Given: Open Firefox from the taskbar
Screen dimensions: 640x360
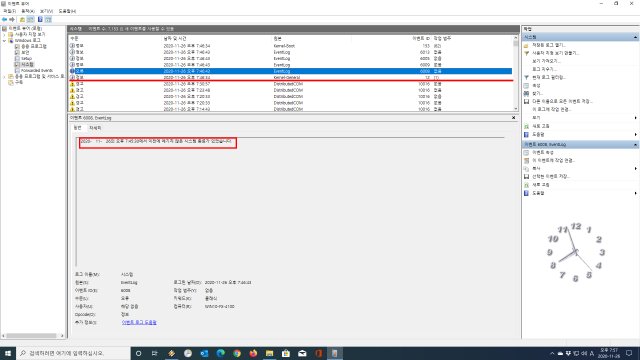Looking at the screenshot, I should pyautogui.click(x=253, y=353).
